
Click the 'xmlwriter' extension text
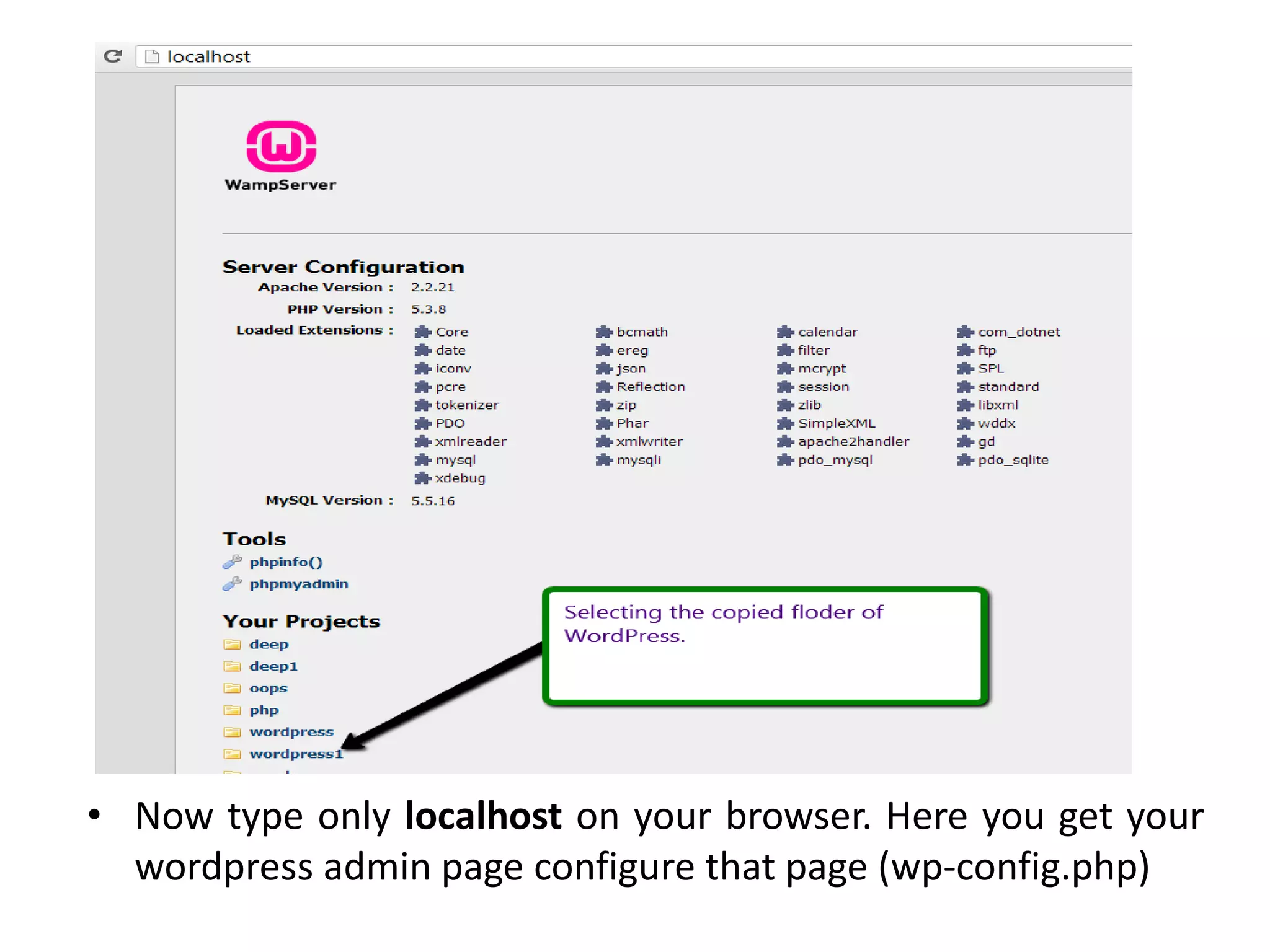tap(650, 442)
